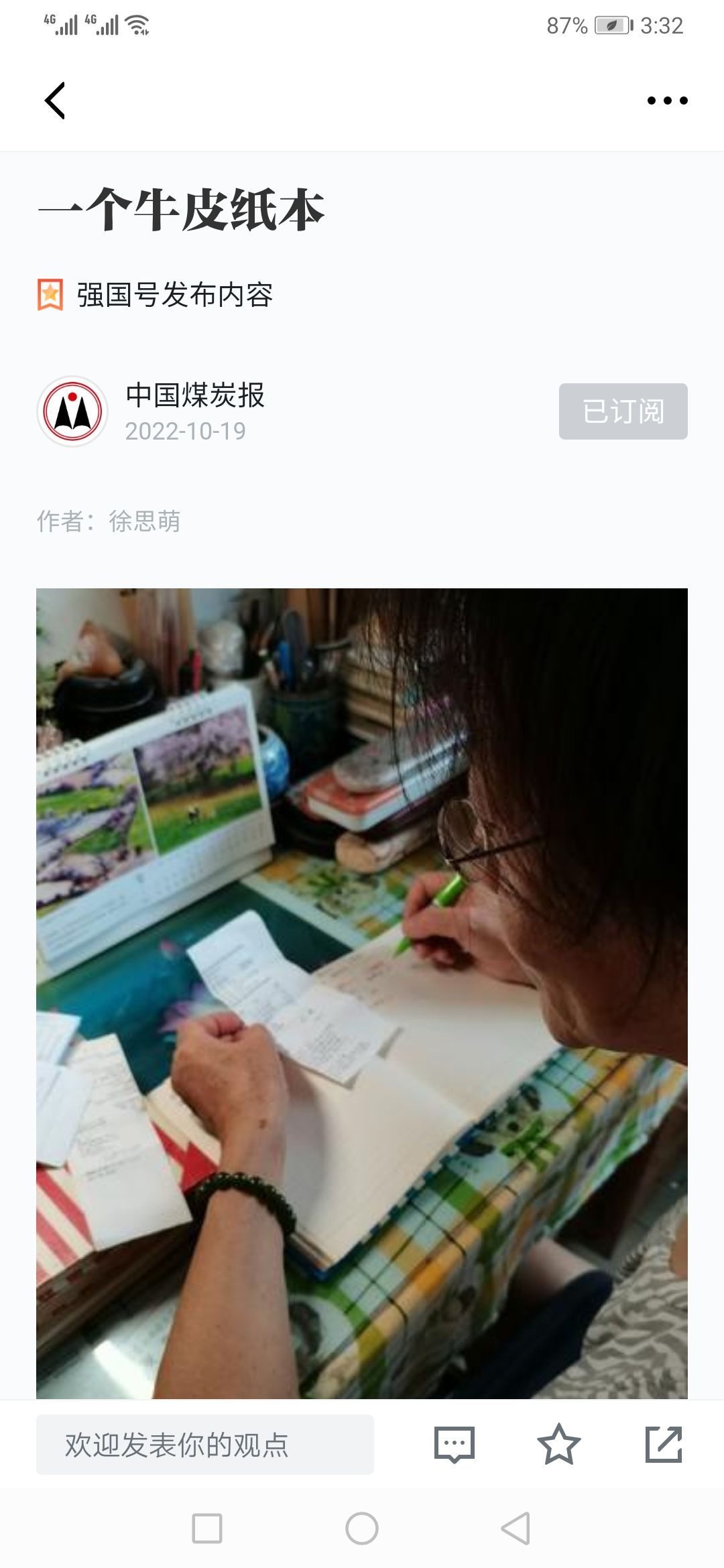Tap the Android home circle button
Image resolution: width=724 pixels, height=1568 pixels.
362,1528
